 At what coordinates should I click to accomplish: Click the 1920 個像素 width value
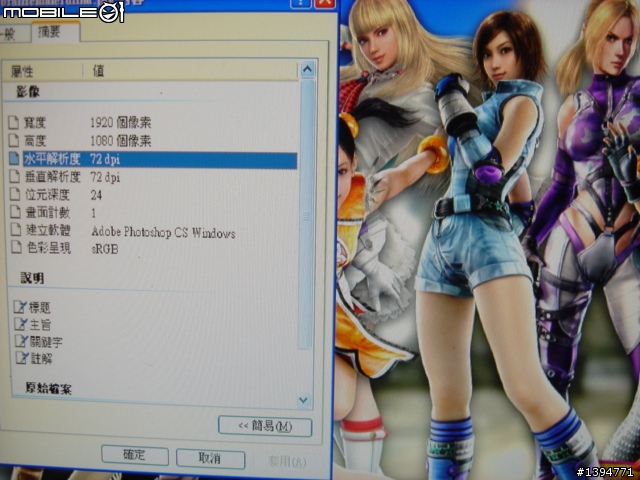[x=120, y=122]
